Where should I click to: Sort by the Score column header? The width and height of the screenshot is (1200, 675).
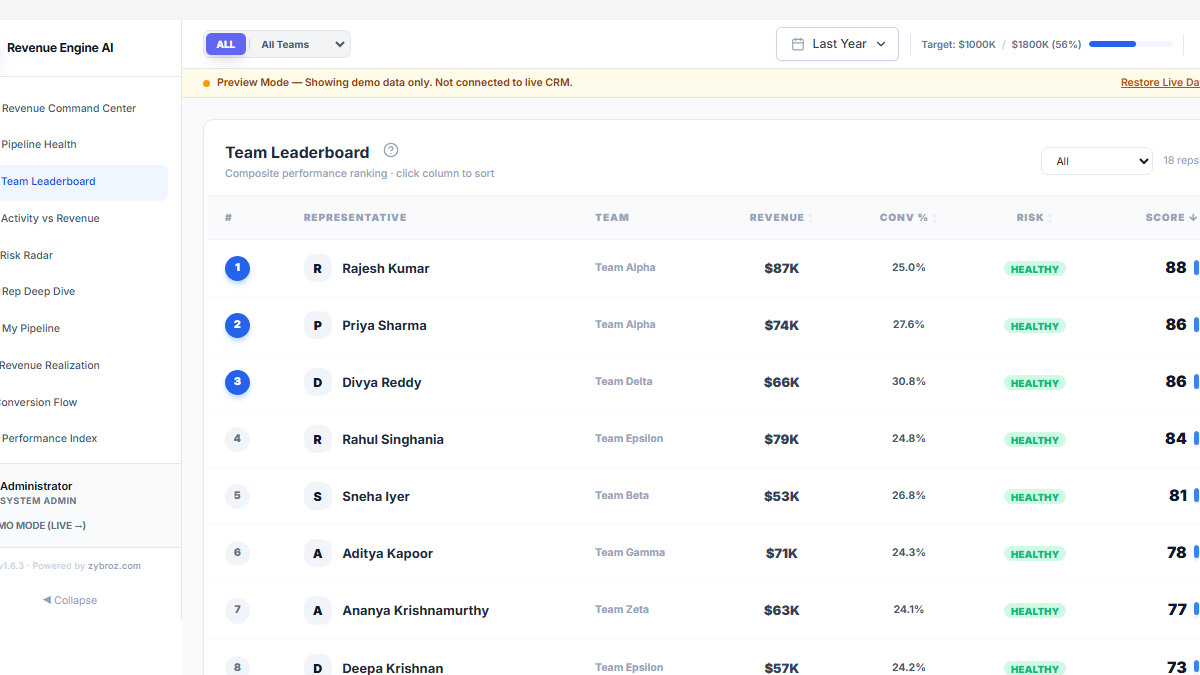1171,217
